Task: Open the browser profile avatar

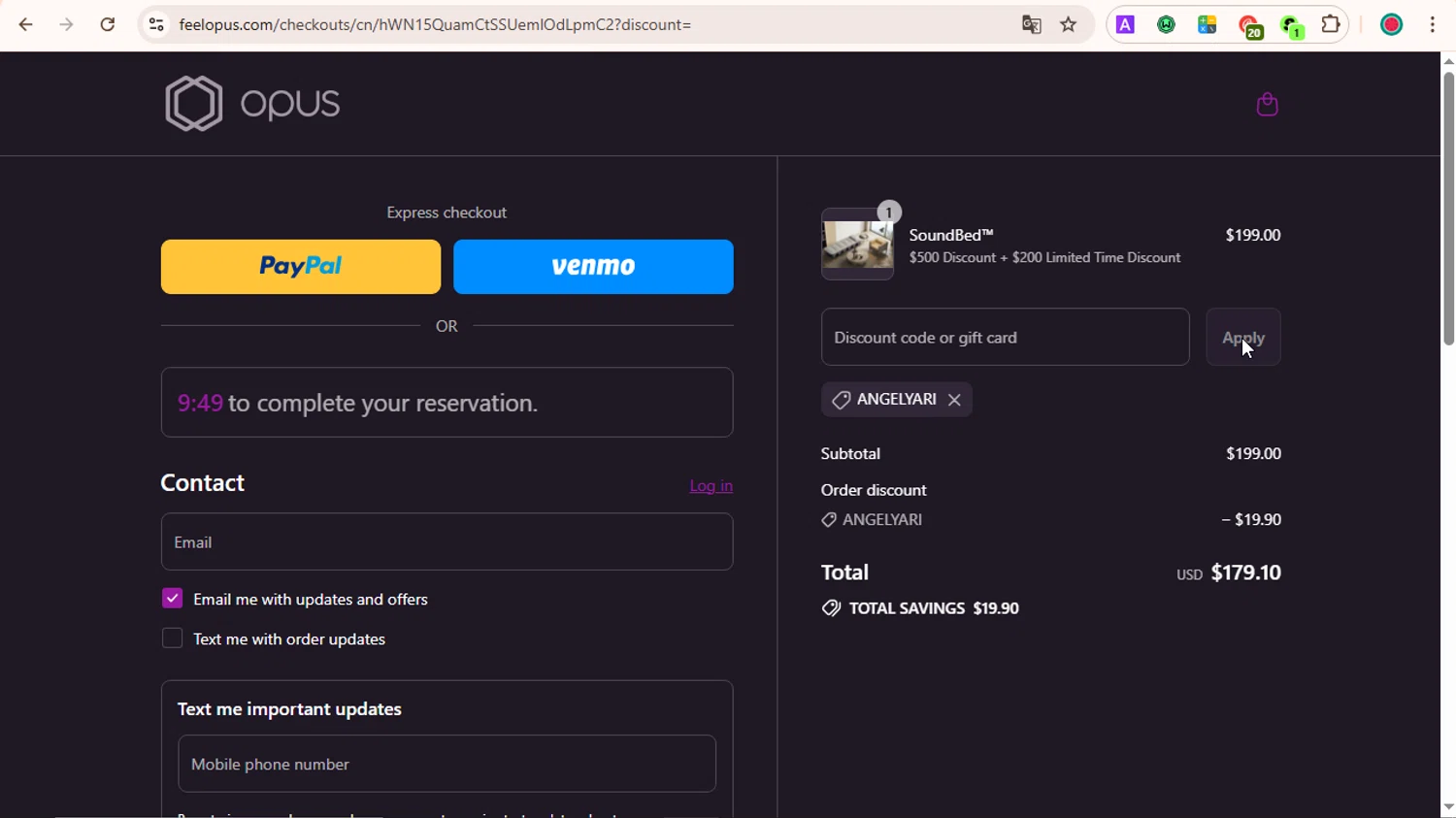Action: (x=1391, y=25)
